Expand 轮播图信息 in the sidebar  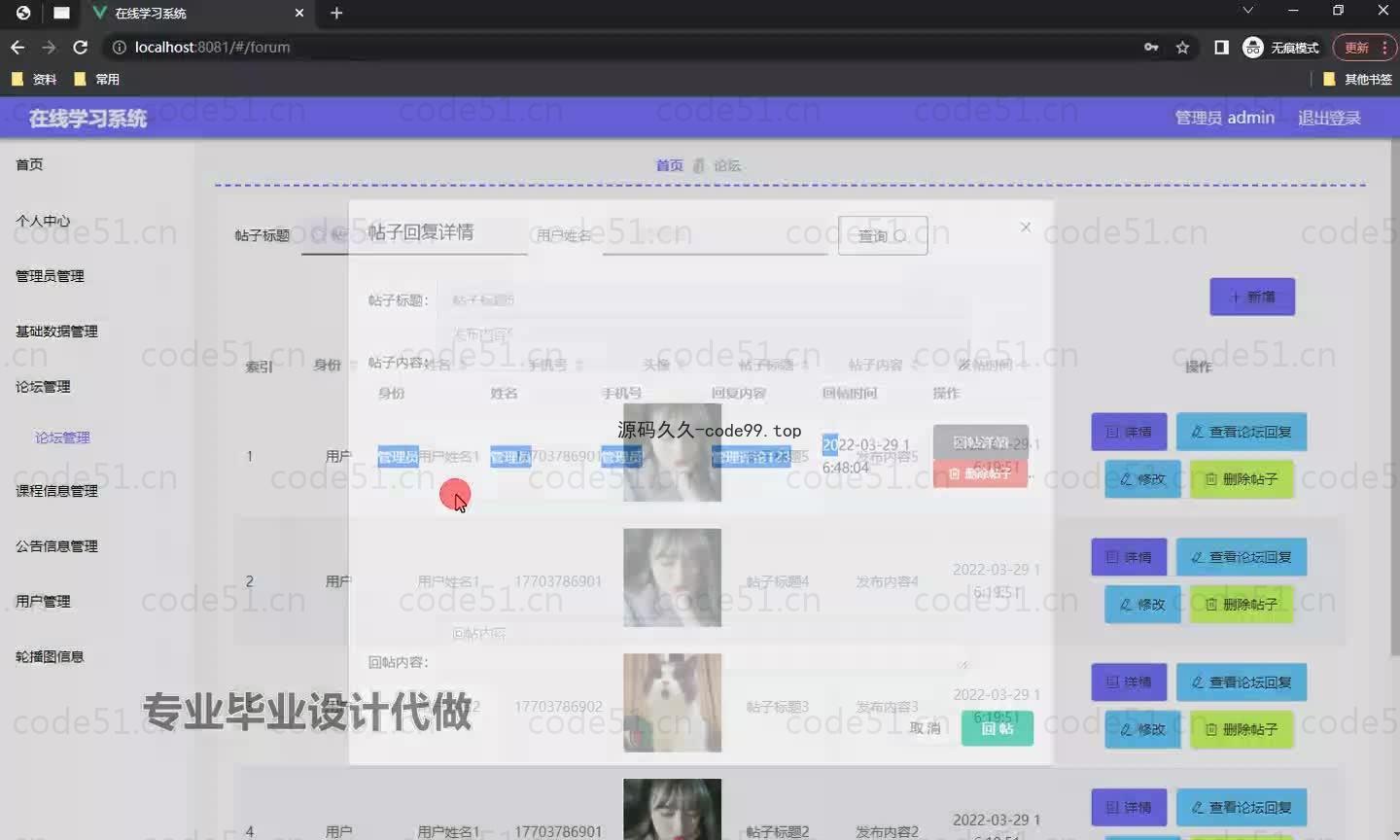(x=50, y=657)
